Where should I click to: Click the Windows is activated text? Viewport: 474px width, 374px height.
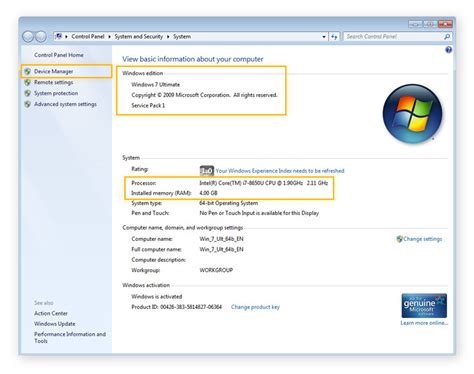pos(157,297)
